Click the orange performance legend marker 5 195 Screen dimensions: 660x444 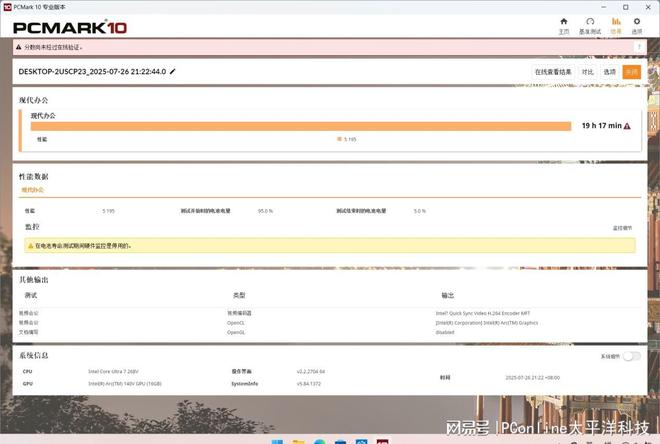point(339,139)
